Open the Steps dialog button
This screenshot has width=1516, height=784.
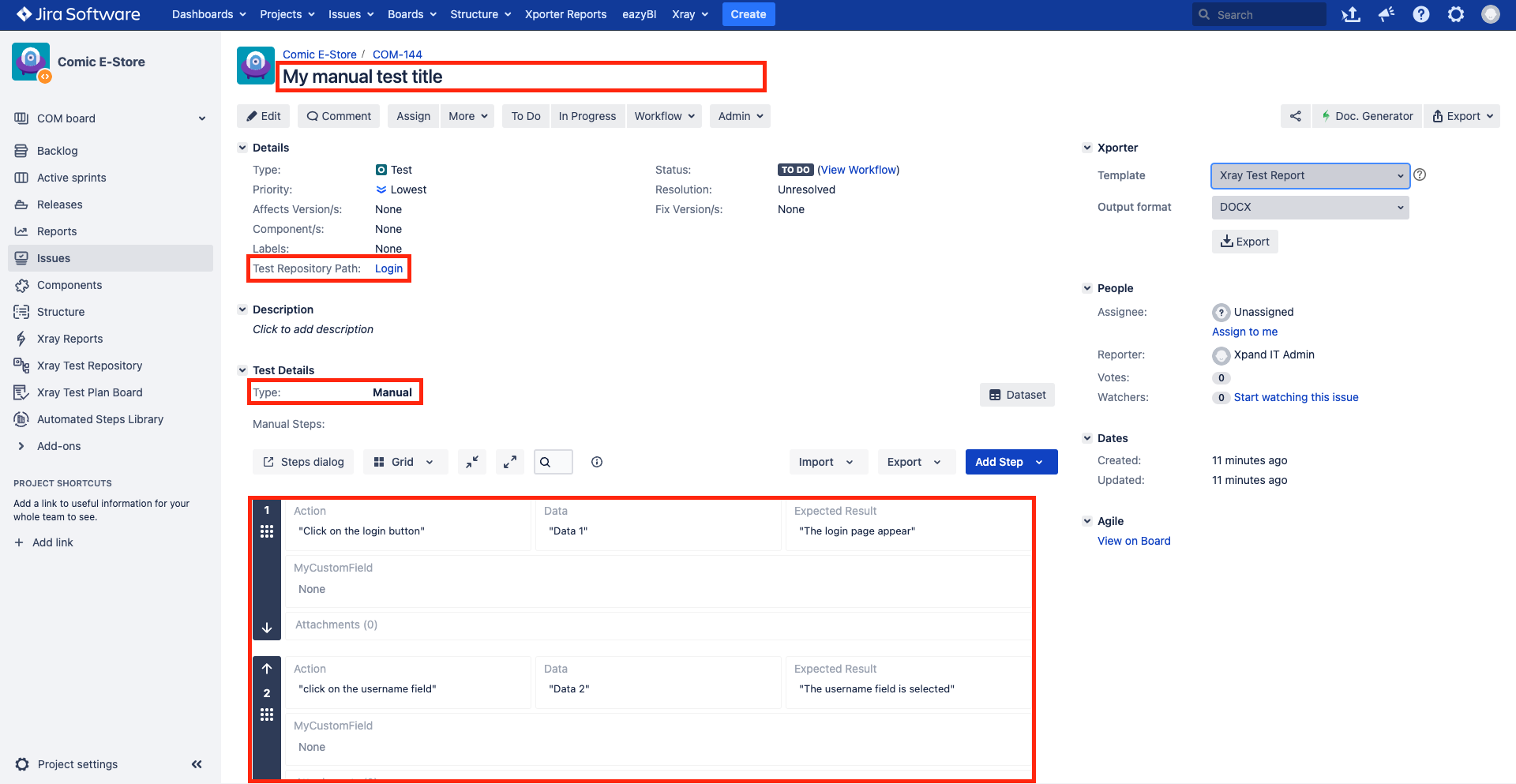[x=303, y=462]
